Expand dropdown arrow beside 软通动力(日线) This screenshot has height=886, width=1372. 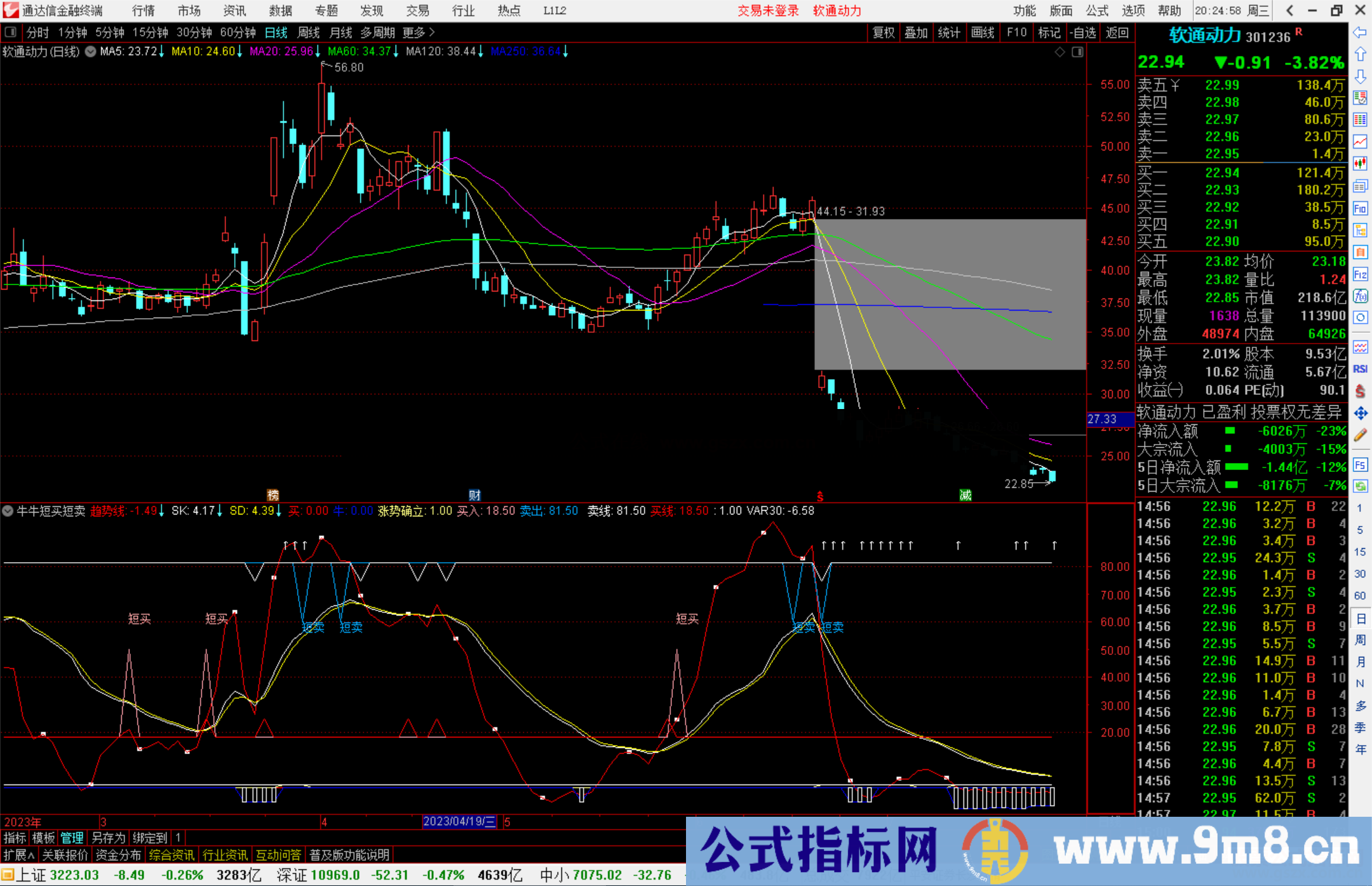coord(91,51)
